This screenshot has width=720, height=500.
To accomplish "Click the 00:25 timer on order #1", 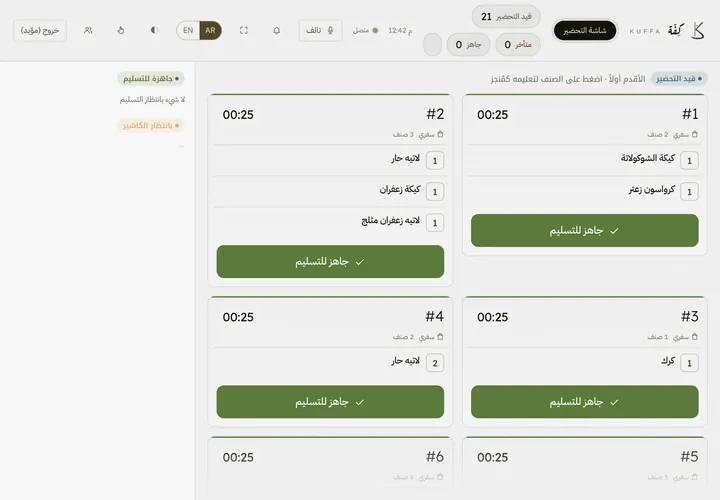I will [493, 115].
